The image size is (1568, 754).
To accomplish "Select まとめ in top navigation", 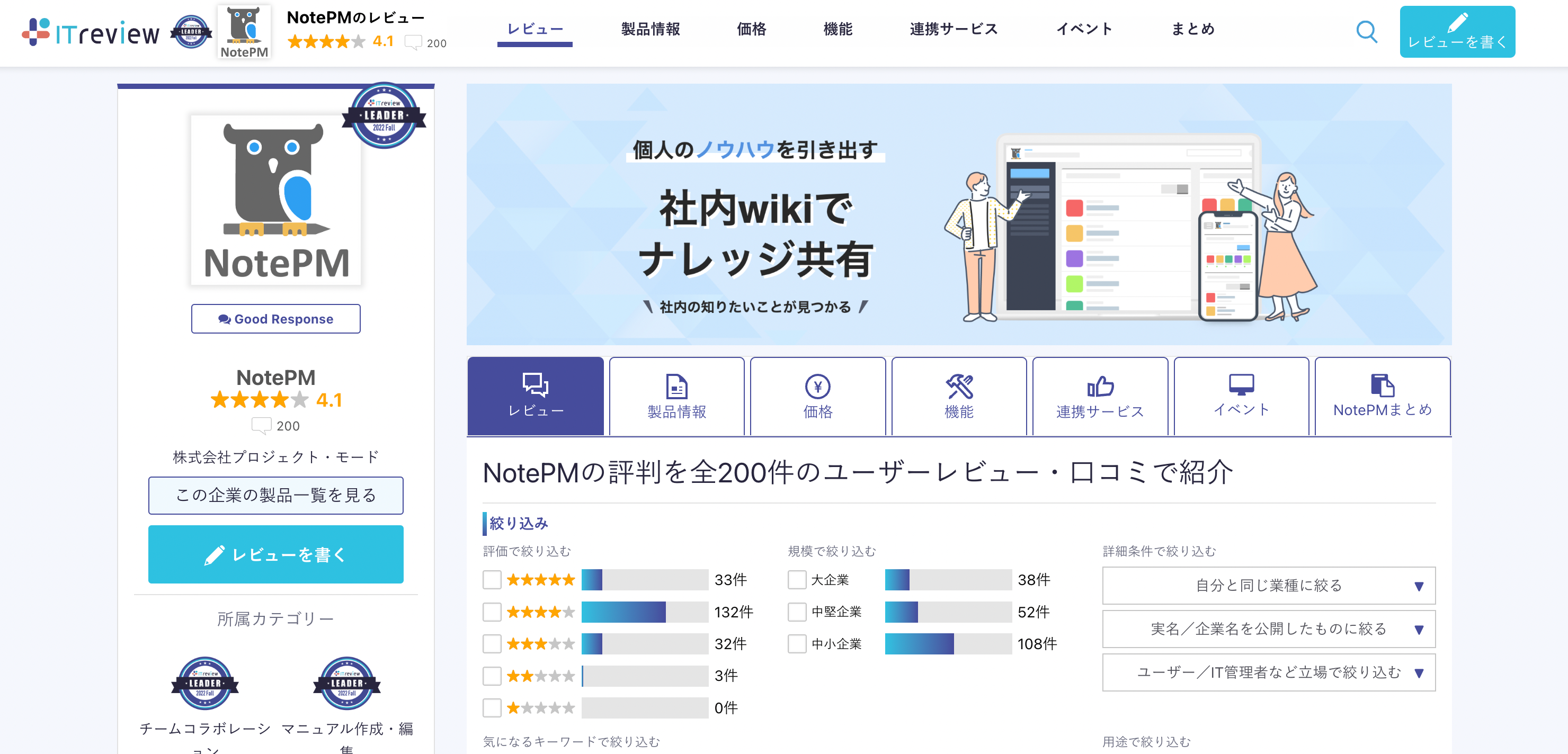I will [x=1192, y=29].
